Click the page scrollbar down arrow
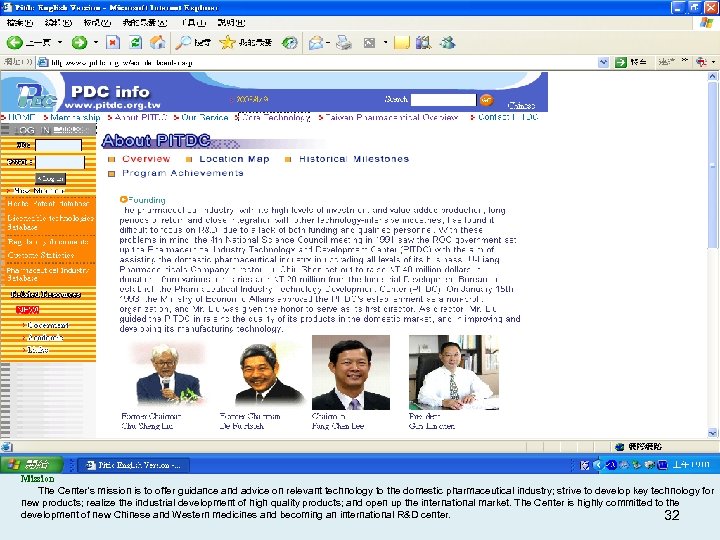Image resolution: width=720 pixels, height=540 pixels. pos(713,433)
